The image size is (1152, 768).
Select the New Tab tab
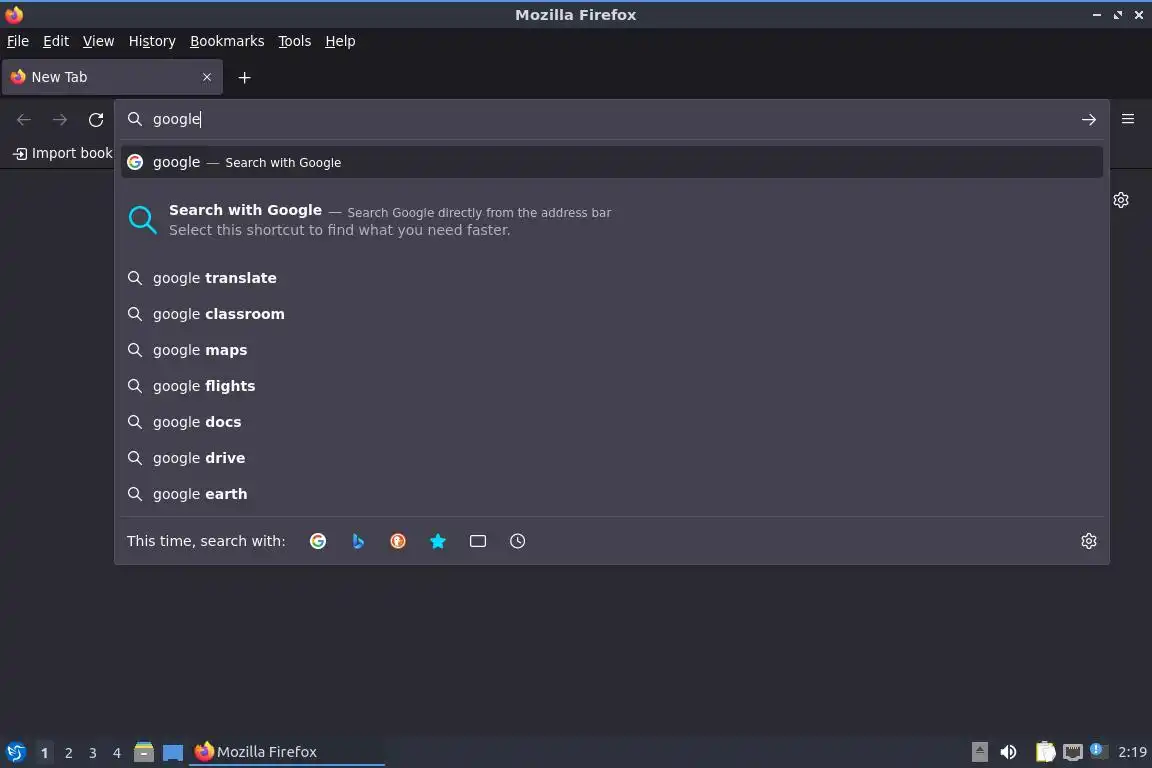[x=112, y=77]
